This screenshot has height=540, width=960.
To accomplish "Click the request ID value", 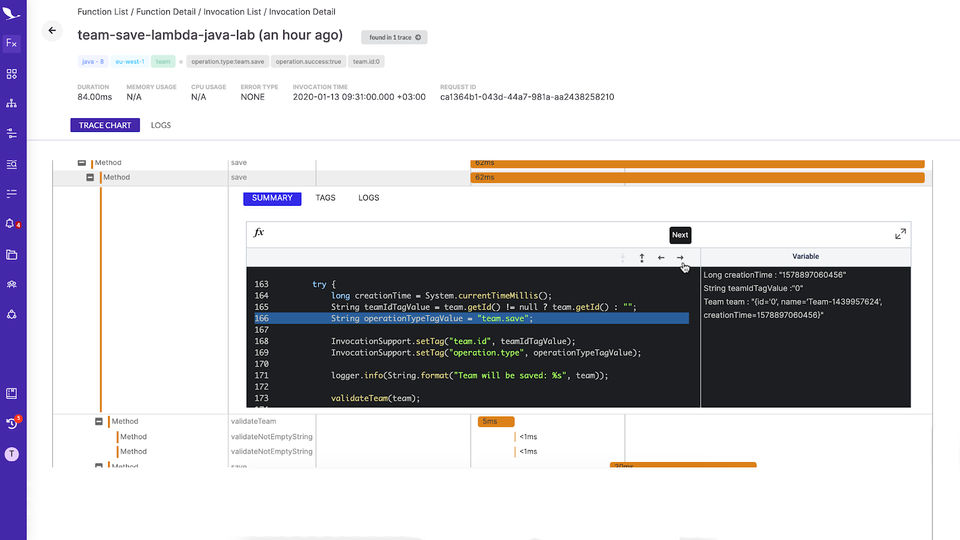I will [x=527, y=97].
